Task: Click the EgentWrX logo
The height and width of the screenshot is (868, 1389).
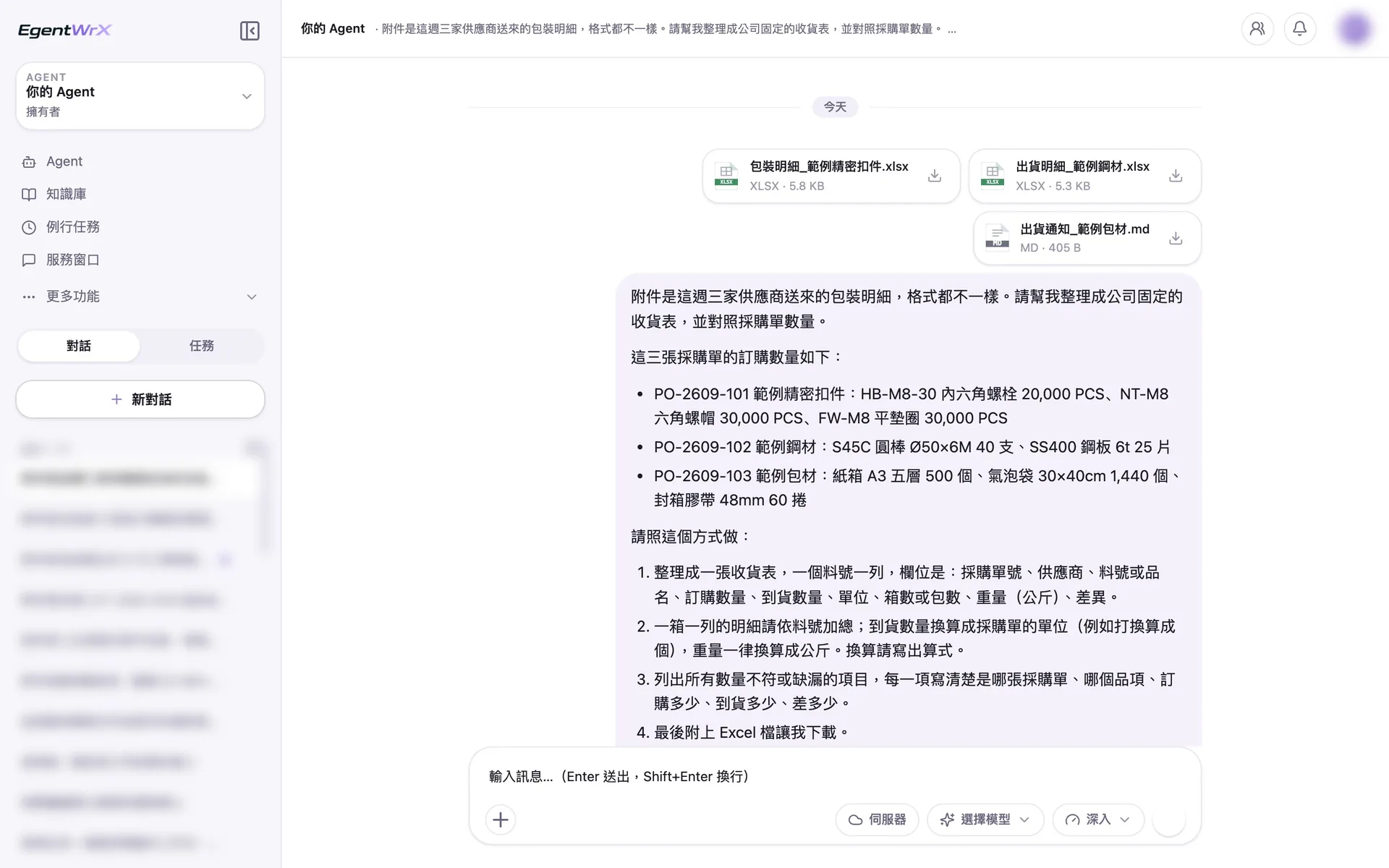Action: pos(64,30)
